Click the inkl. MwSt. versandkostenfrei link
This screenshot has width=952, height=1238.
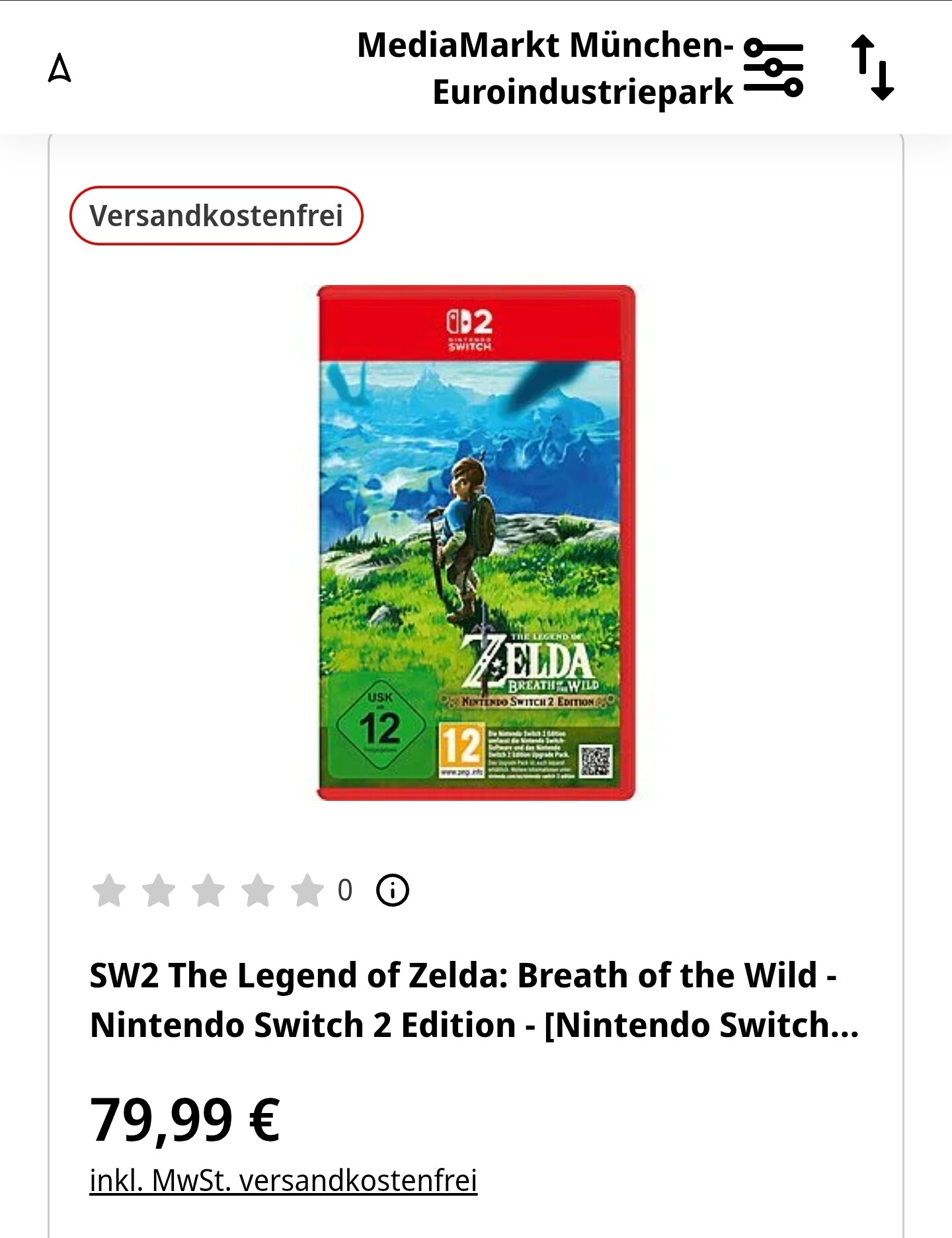[x=283, y=1180]
